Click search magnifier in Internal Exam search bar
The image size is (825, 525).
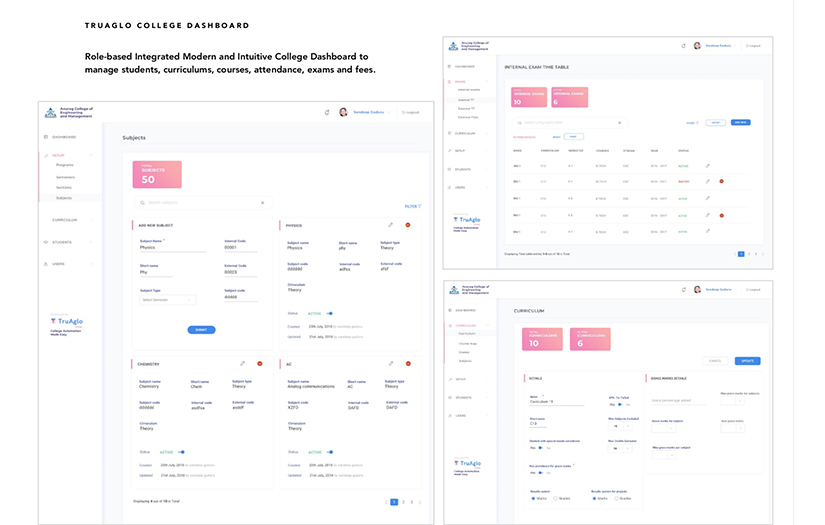tap(519, 123)
